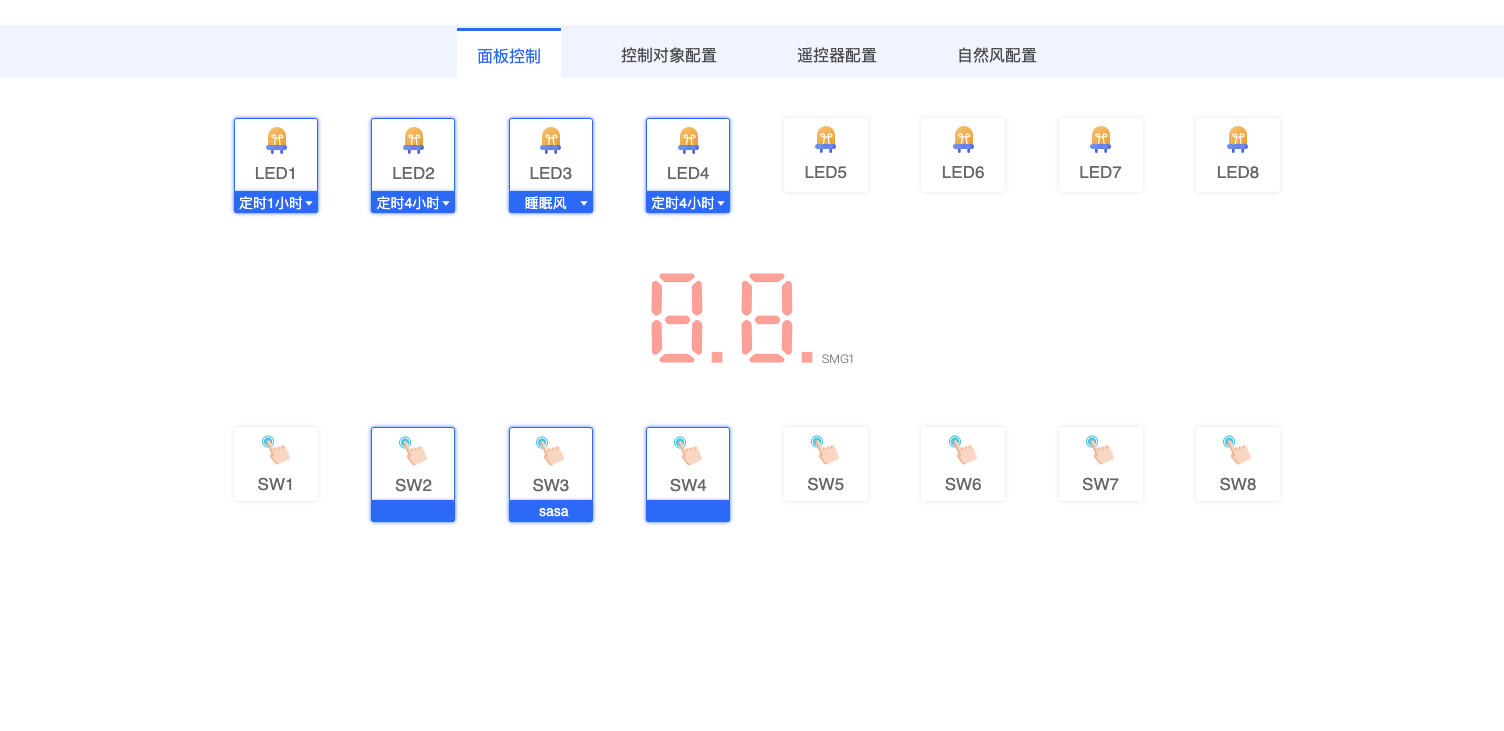Click the LED5 text label
This screenshot has height=731, width=1504.
826,172
